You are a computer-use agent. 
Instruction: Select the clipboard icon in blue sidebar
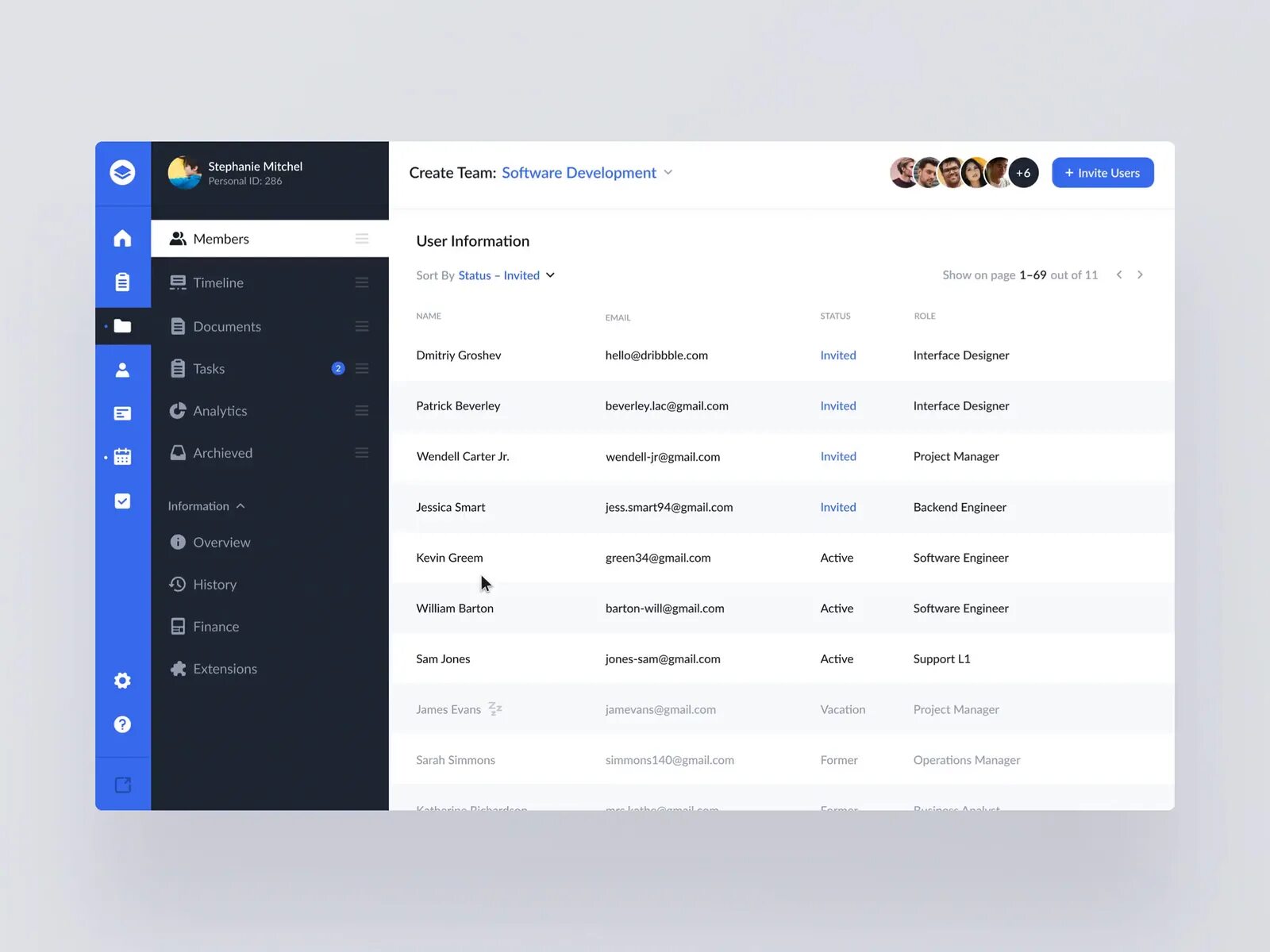pyautogui.click(x=122, y=282)
